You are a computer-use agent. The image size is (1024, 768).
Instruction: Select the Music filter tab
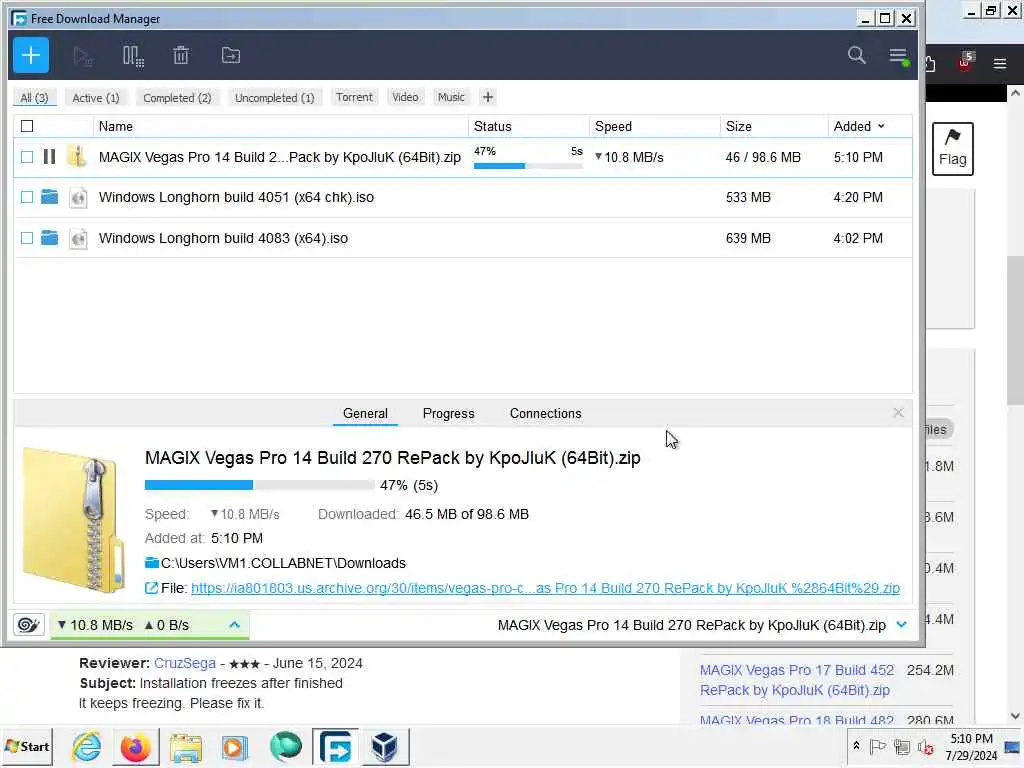pos(451,97)
